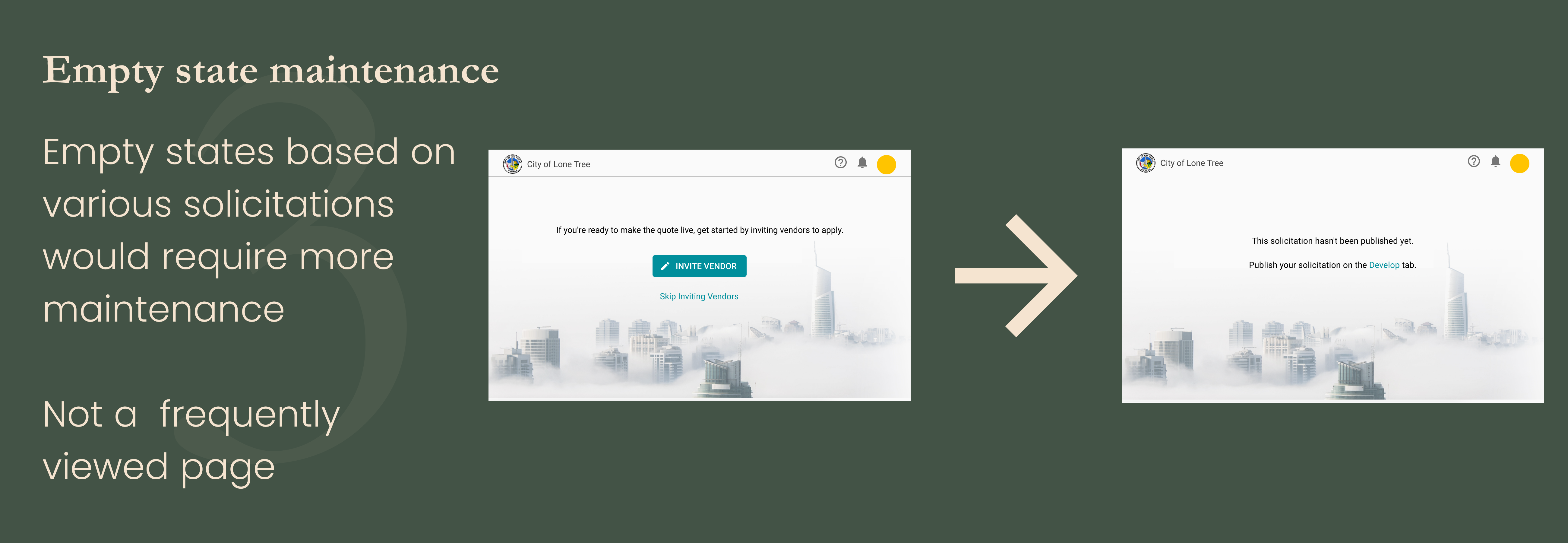Open the Develop tab link
The height and width of the screenshot is (543, 1568).
tap(1383, 265)
